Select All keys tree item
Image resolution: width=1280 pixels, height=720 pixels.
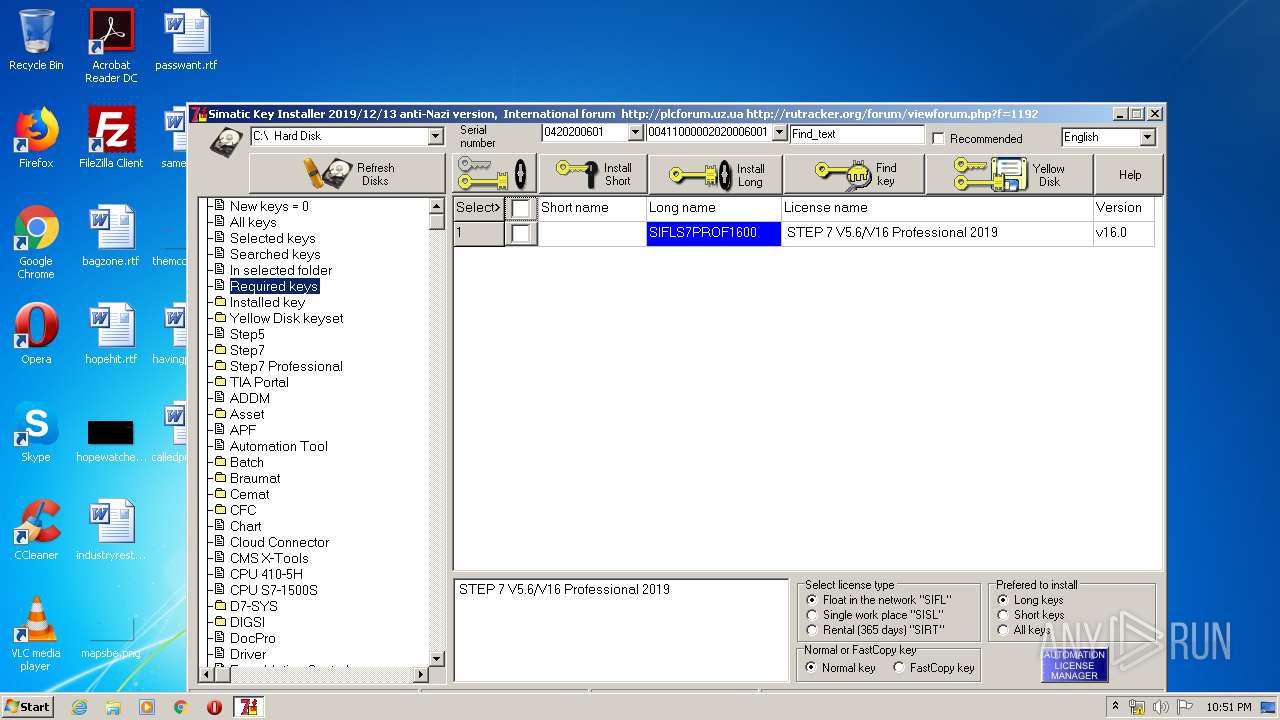click(253, 222)
